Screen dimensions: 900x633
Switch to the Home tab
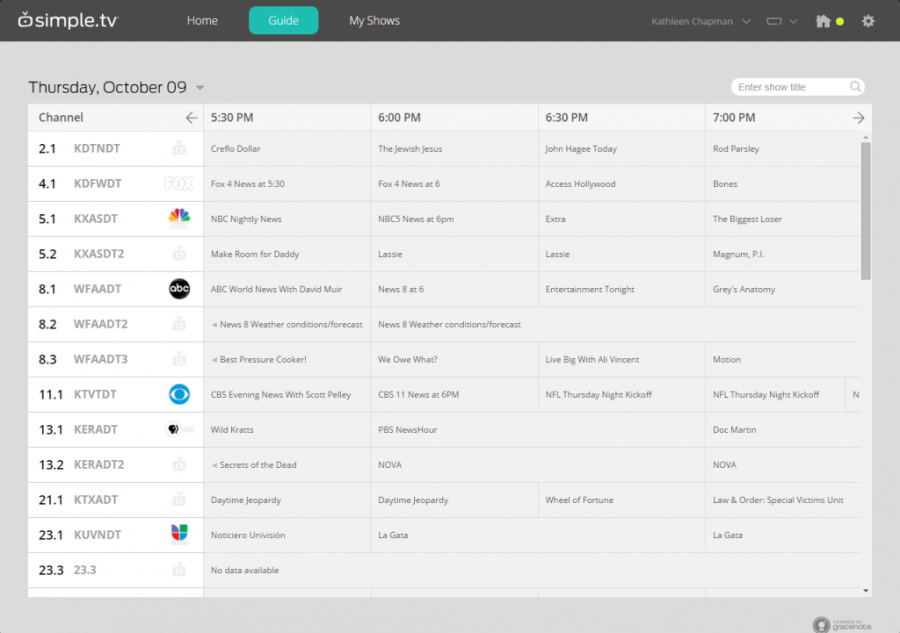(202, 20)
